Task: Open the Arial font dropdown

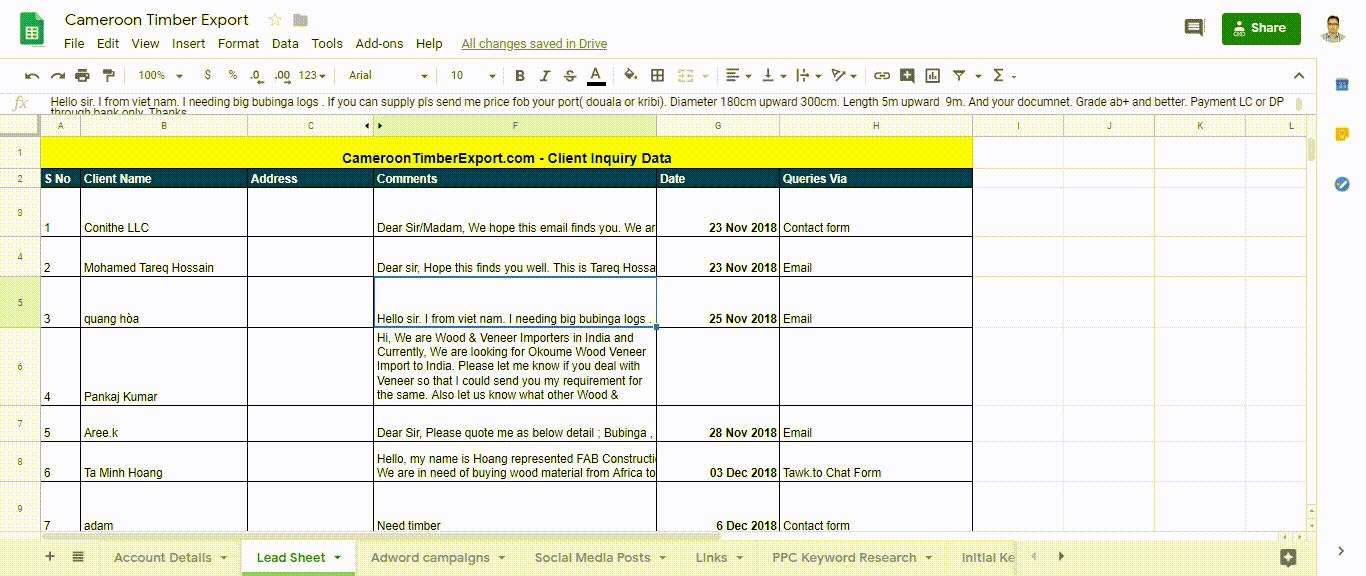Action: 387,75
